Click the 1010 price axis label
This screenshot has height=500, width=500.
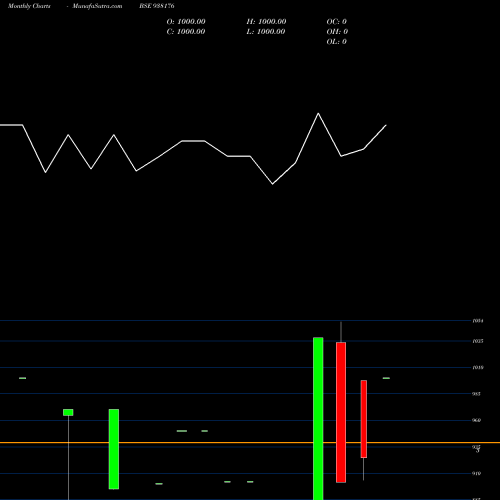coord(478,367)
